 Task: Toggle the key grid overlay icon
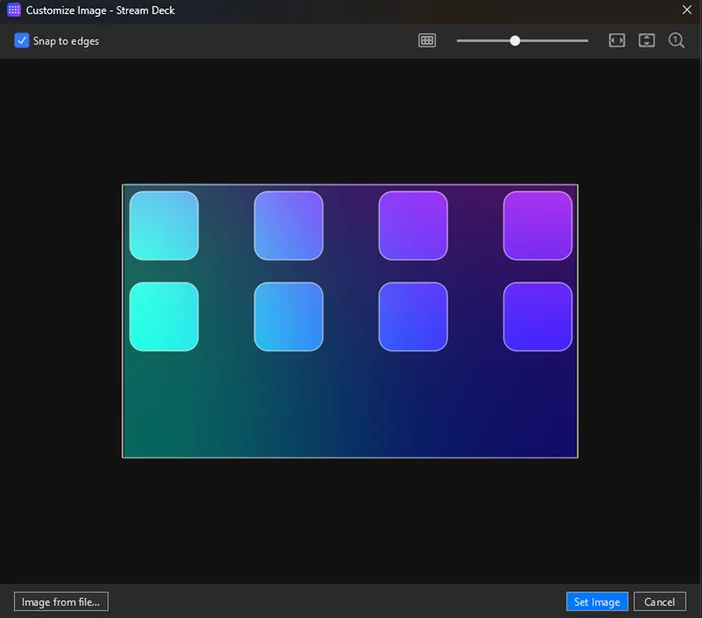pos(427,41)
